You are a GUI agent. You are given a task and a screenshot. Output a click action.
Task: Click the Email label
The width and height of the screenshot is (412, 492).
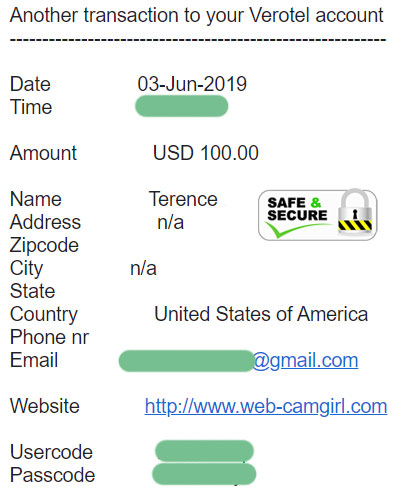(x=34, y=360)
